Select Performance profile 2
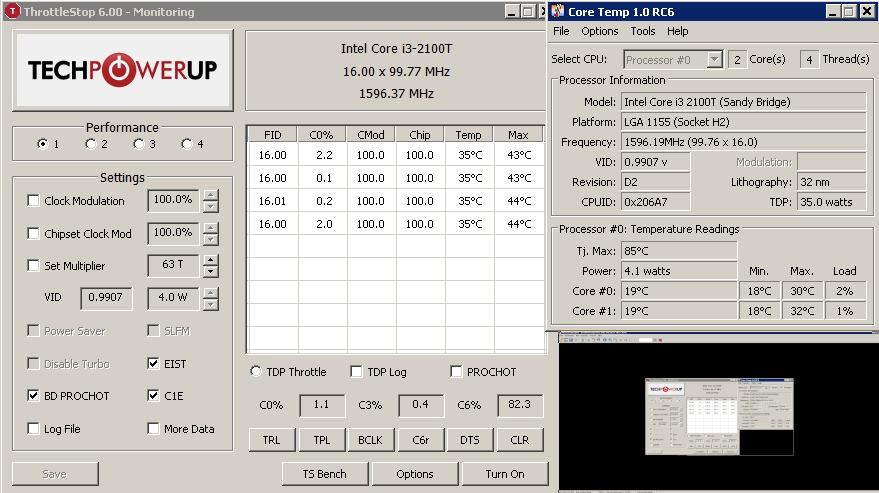 pos(91,144)
